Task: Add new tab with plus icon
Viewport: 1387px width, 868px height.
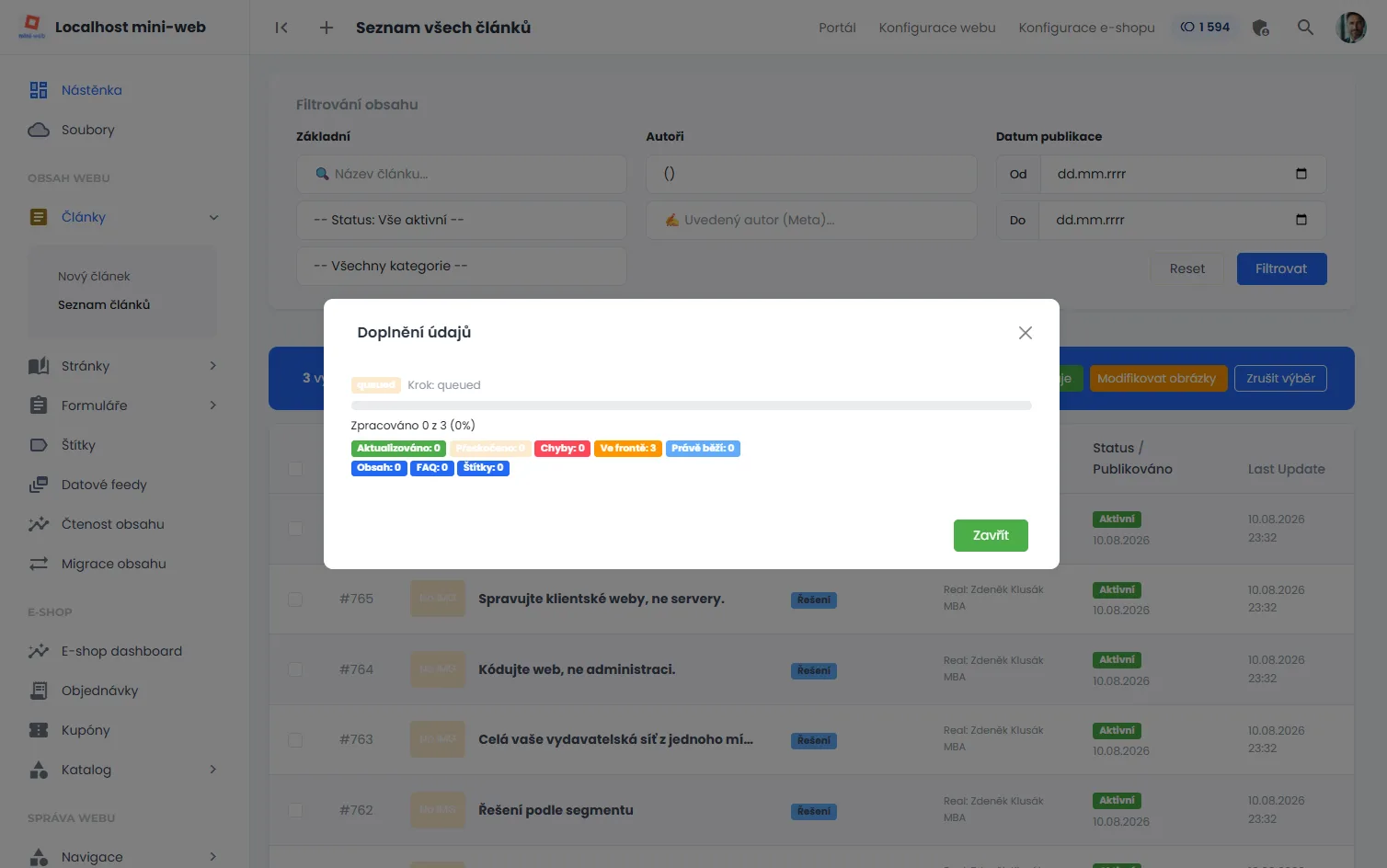Action: point(327,28)
